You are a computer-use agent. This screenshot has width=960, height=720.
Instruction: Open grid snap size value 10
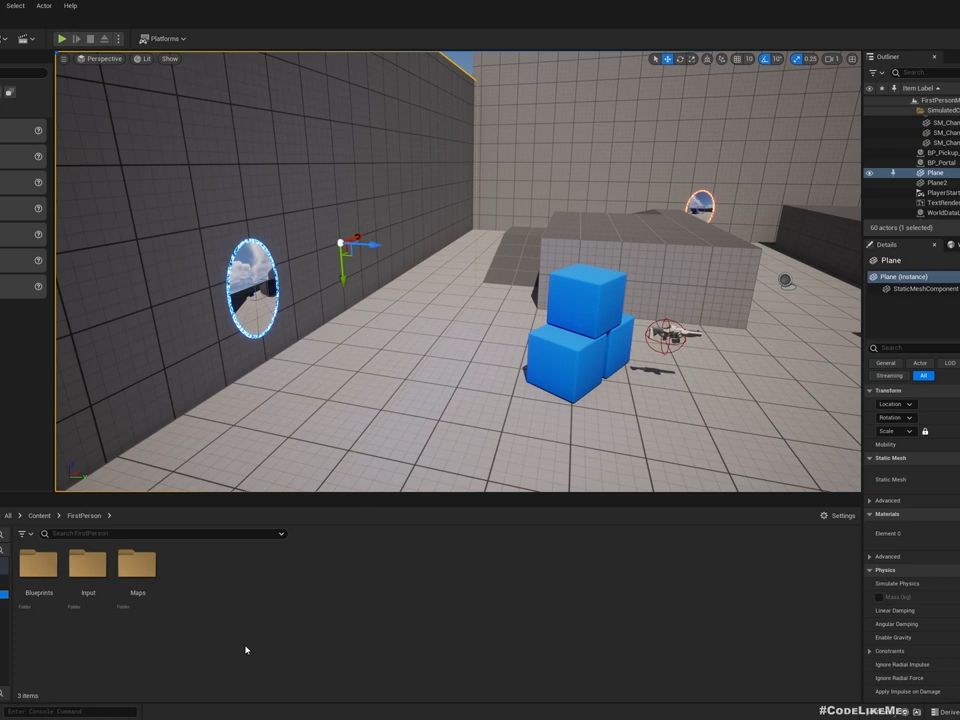click(749, 59)
